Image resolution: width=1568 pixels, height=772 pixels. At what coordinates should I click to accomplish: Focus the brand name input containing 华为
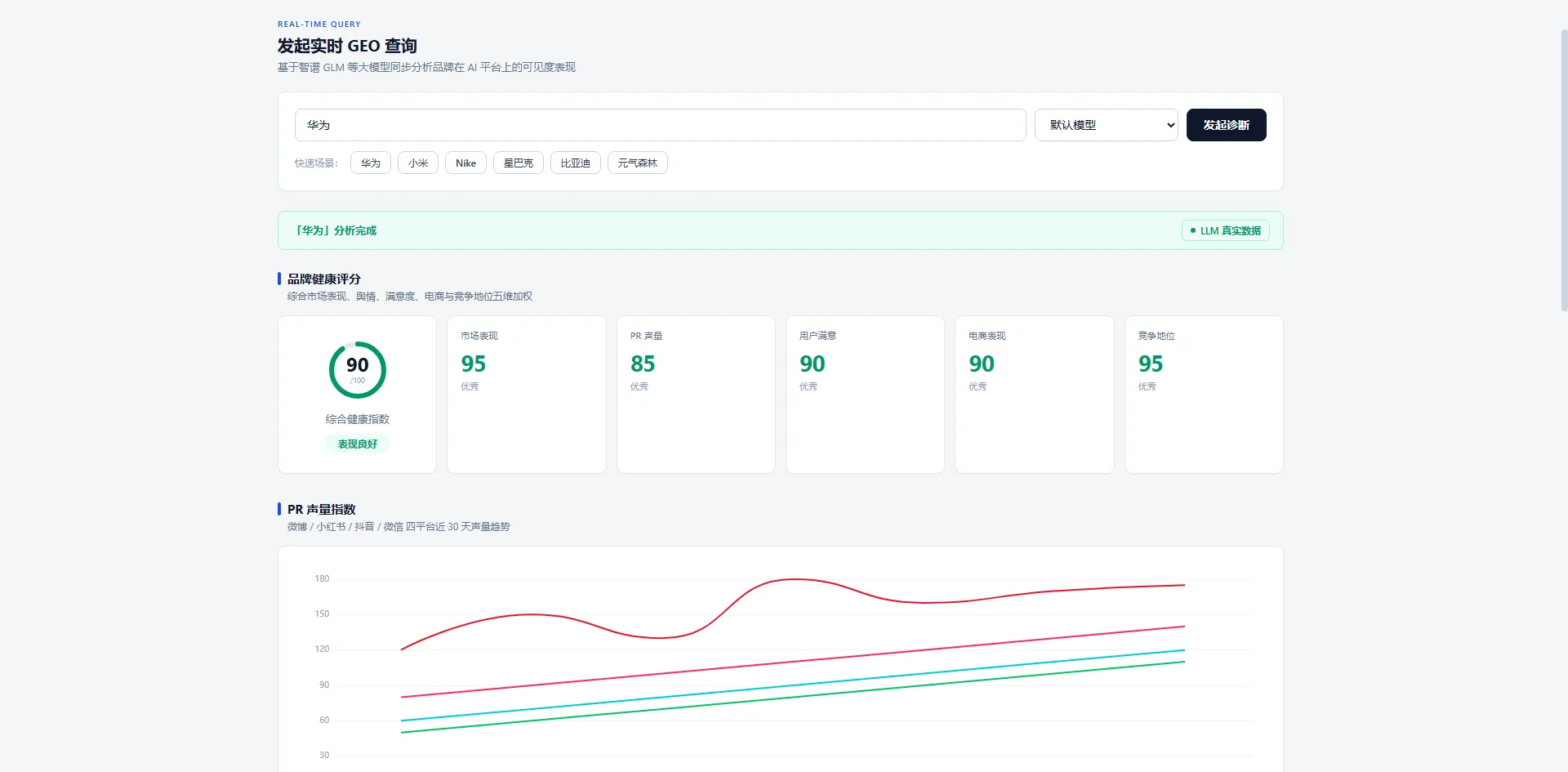pos(660,125)
